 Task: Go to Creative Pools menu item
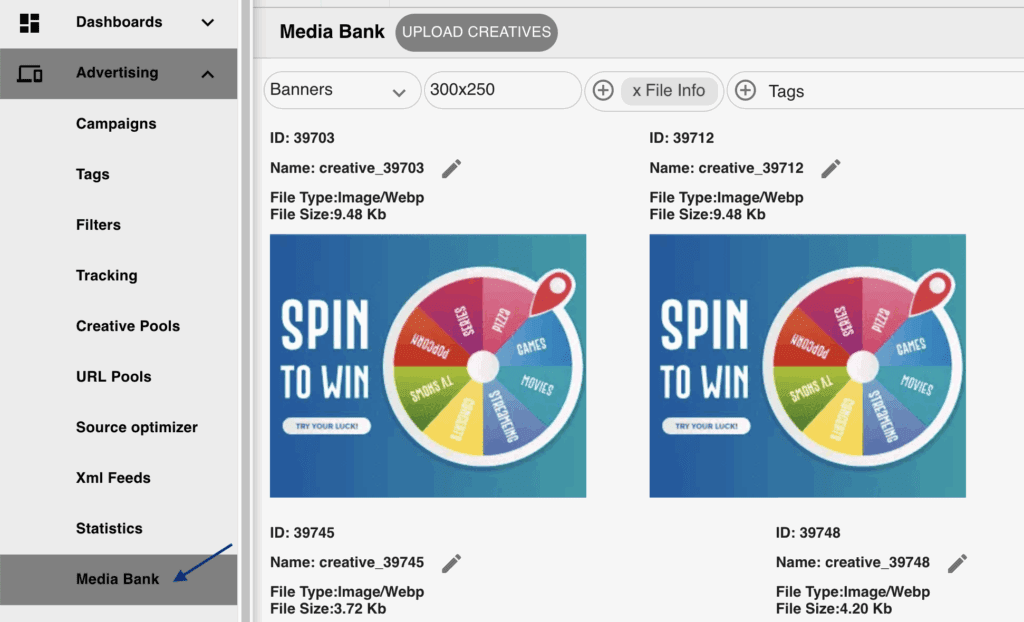tap(128, 326)
